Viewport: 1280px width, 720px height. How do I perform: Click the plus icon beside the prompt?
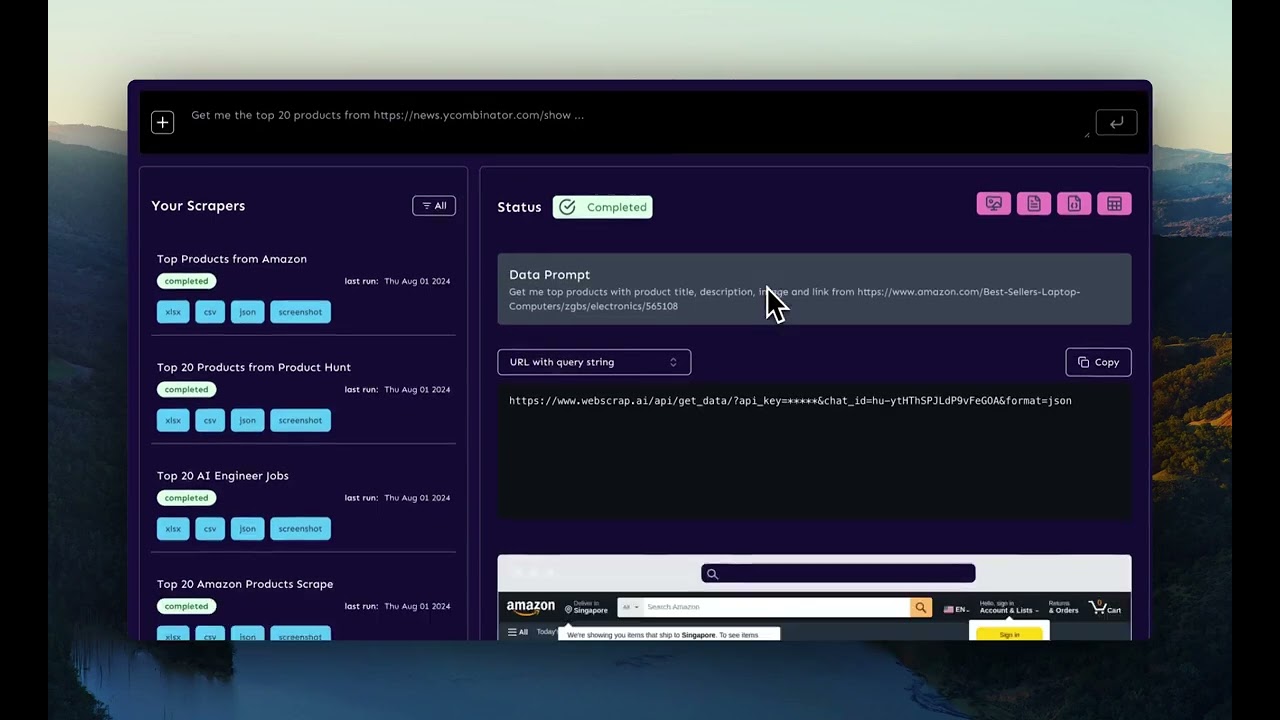click(x=162, y=122)
